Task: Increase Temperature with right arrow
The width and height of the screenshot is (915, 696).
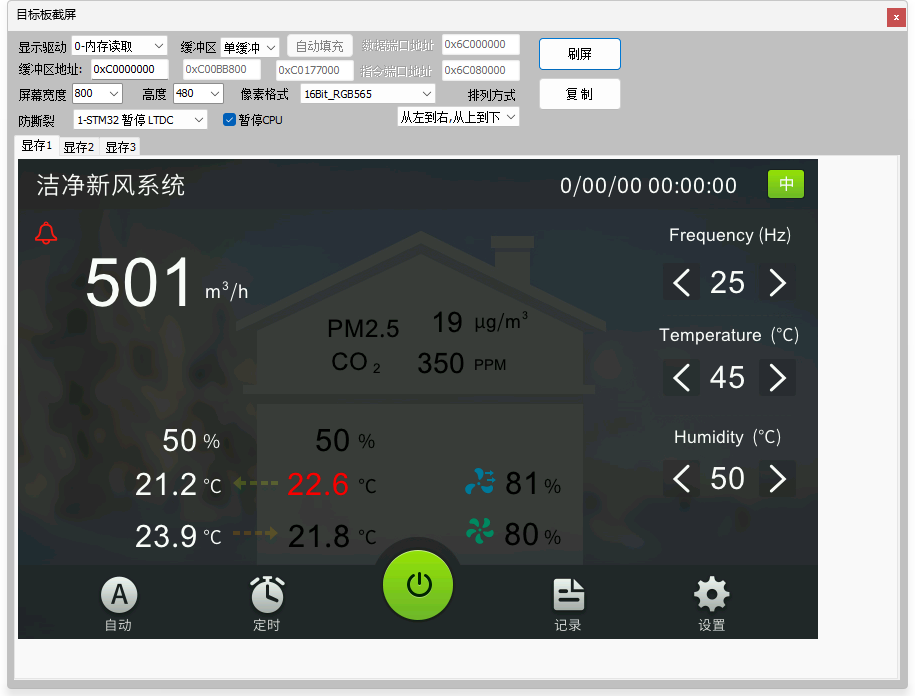Action: click(x=777, y=377)
